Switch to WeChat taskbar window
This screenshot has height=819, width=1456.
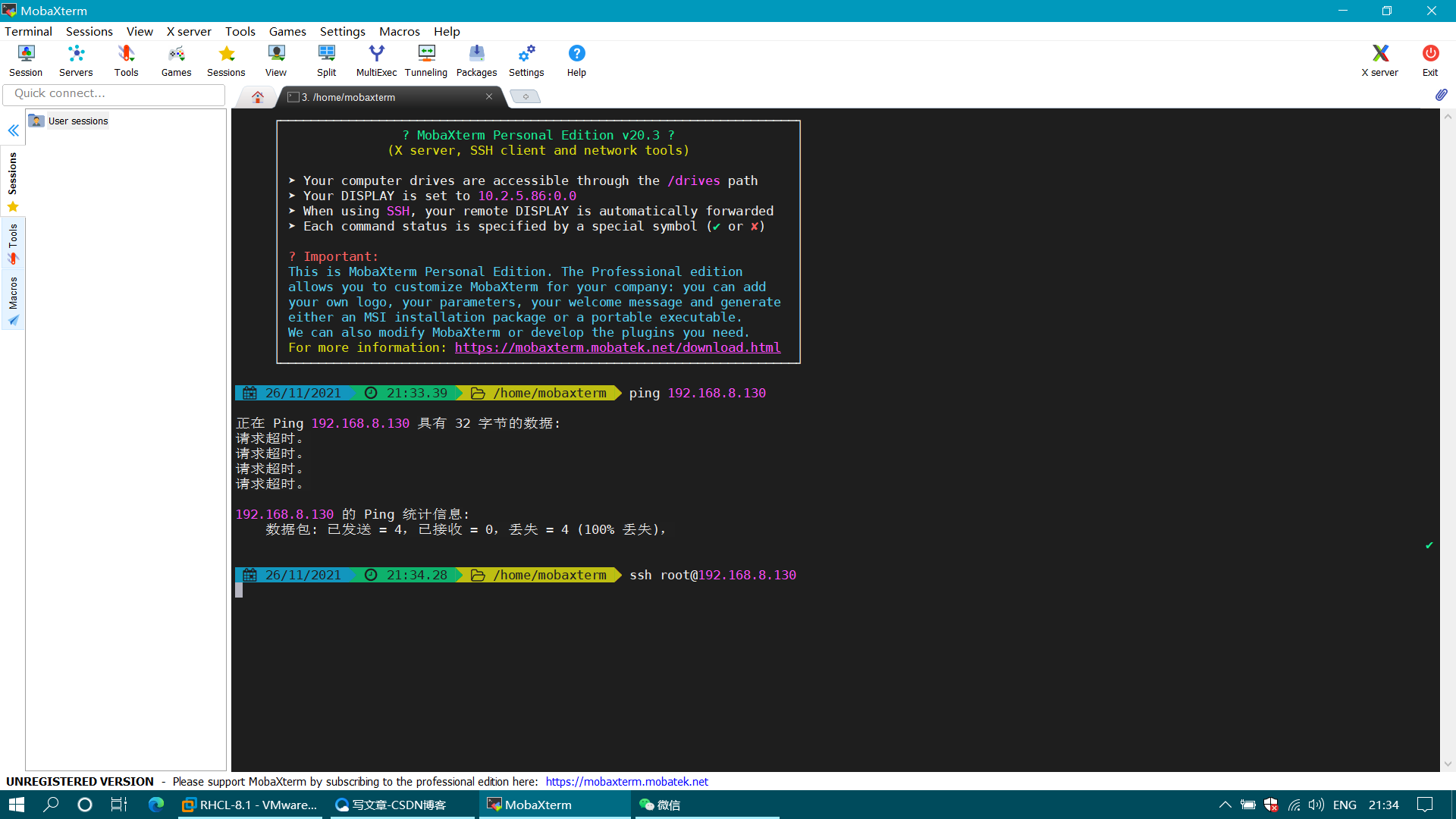705,805
